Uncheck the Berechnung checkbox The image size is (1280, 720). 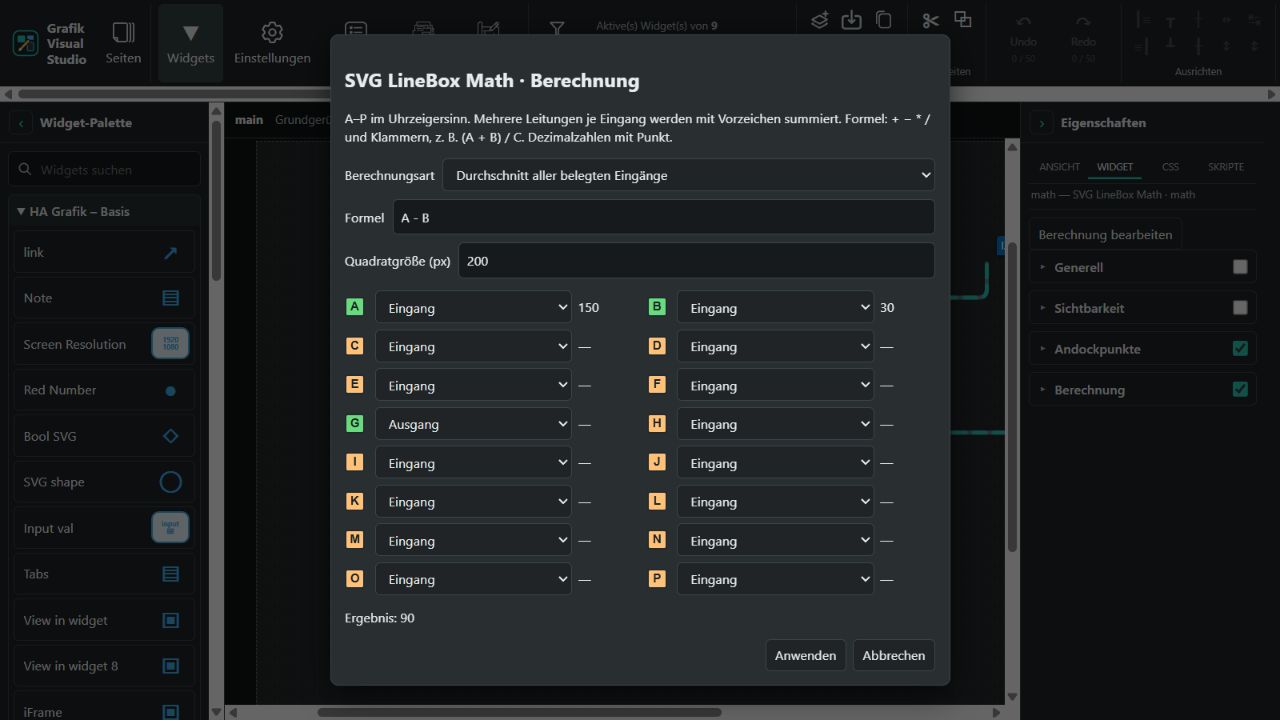[1240, 390]
